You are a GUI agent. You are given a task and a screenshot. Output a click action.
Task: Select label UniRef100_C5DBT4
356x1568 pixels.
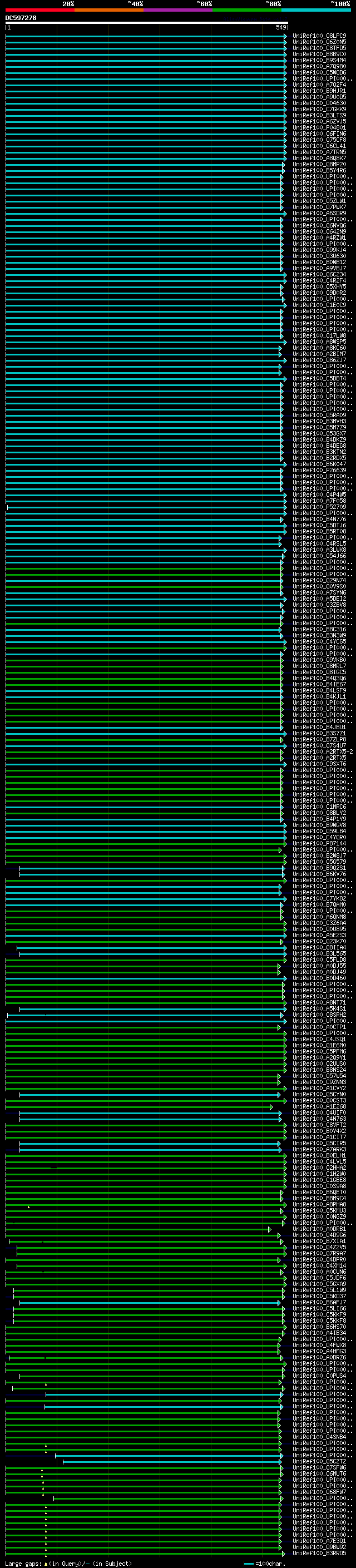[x=319, y=378]
